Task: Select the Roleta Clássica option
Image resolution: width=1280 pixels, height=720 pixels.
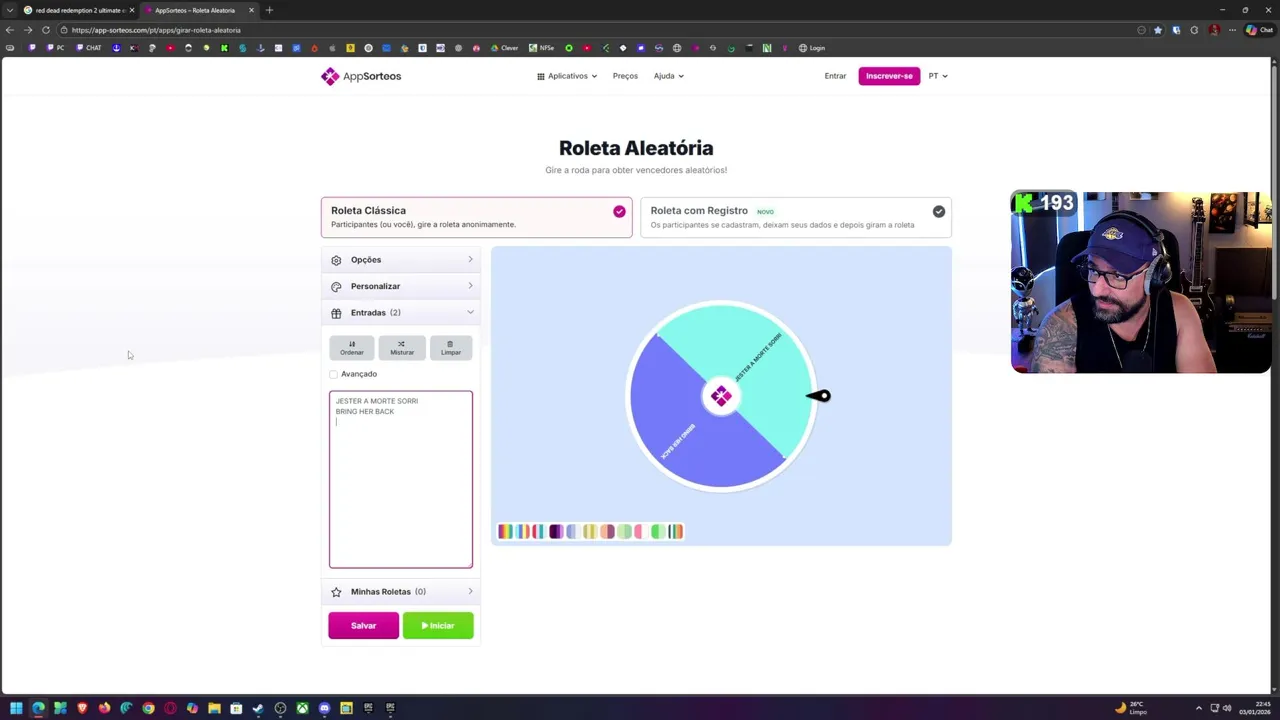Action: pos(476,217)
